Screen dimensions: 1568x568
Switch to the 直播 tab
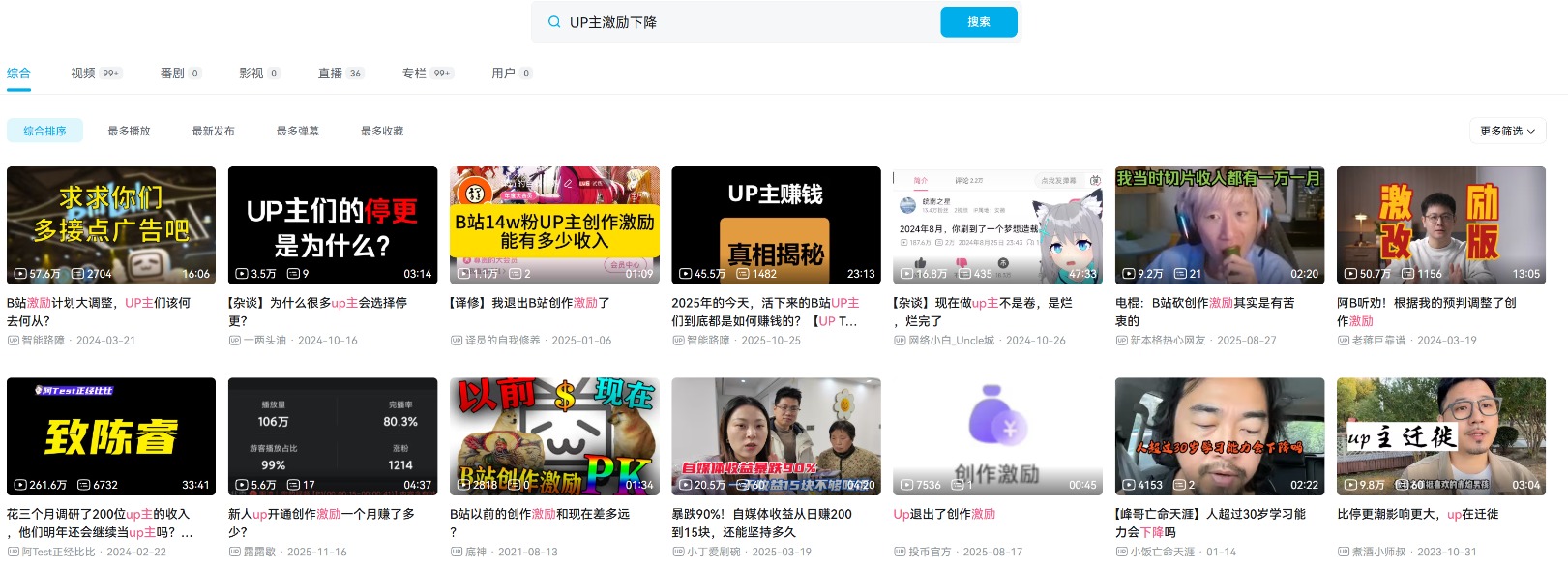point(340,74)
